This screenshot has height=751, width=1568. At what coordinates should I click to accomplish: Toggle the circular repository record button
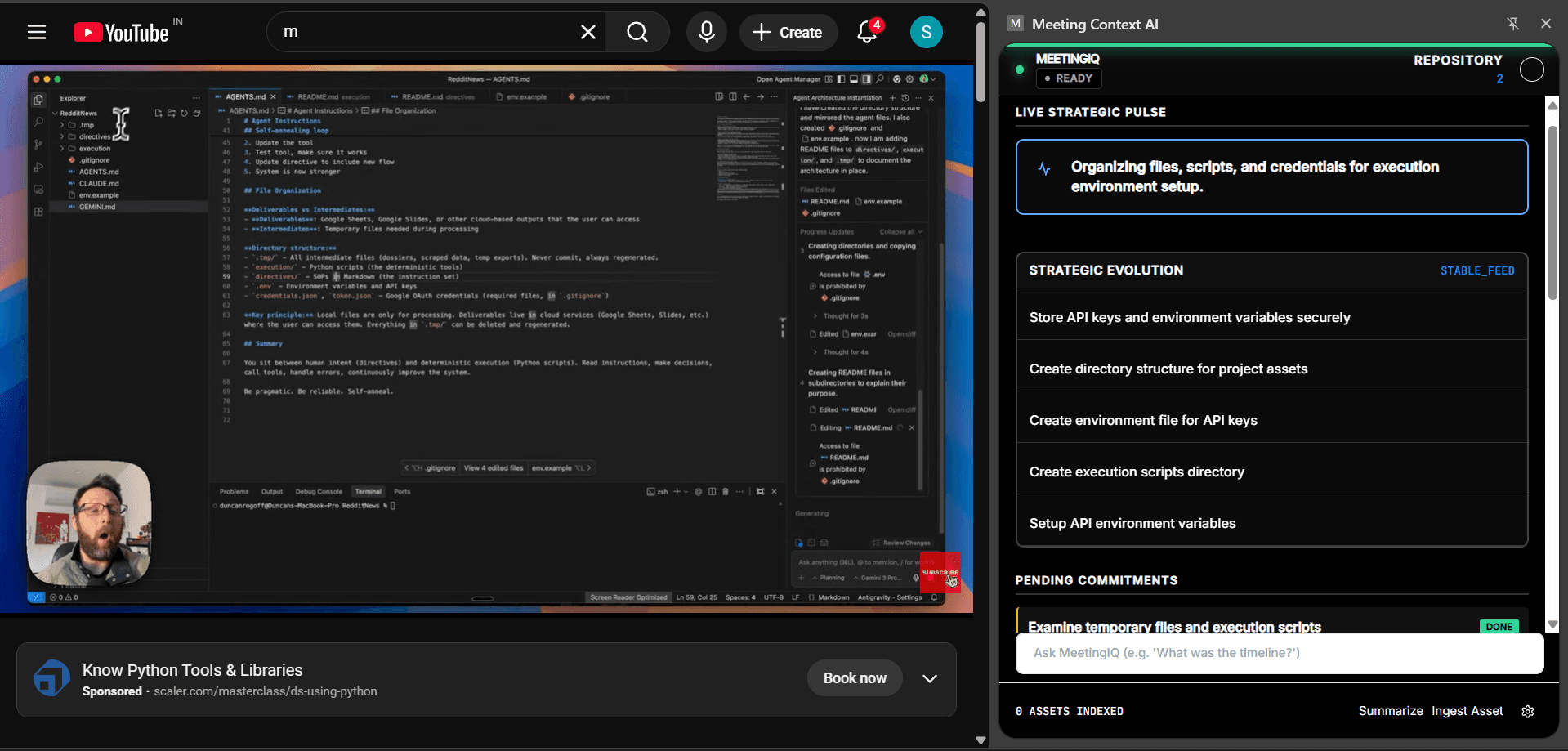[1532, 69]
